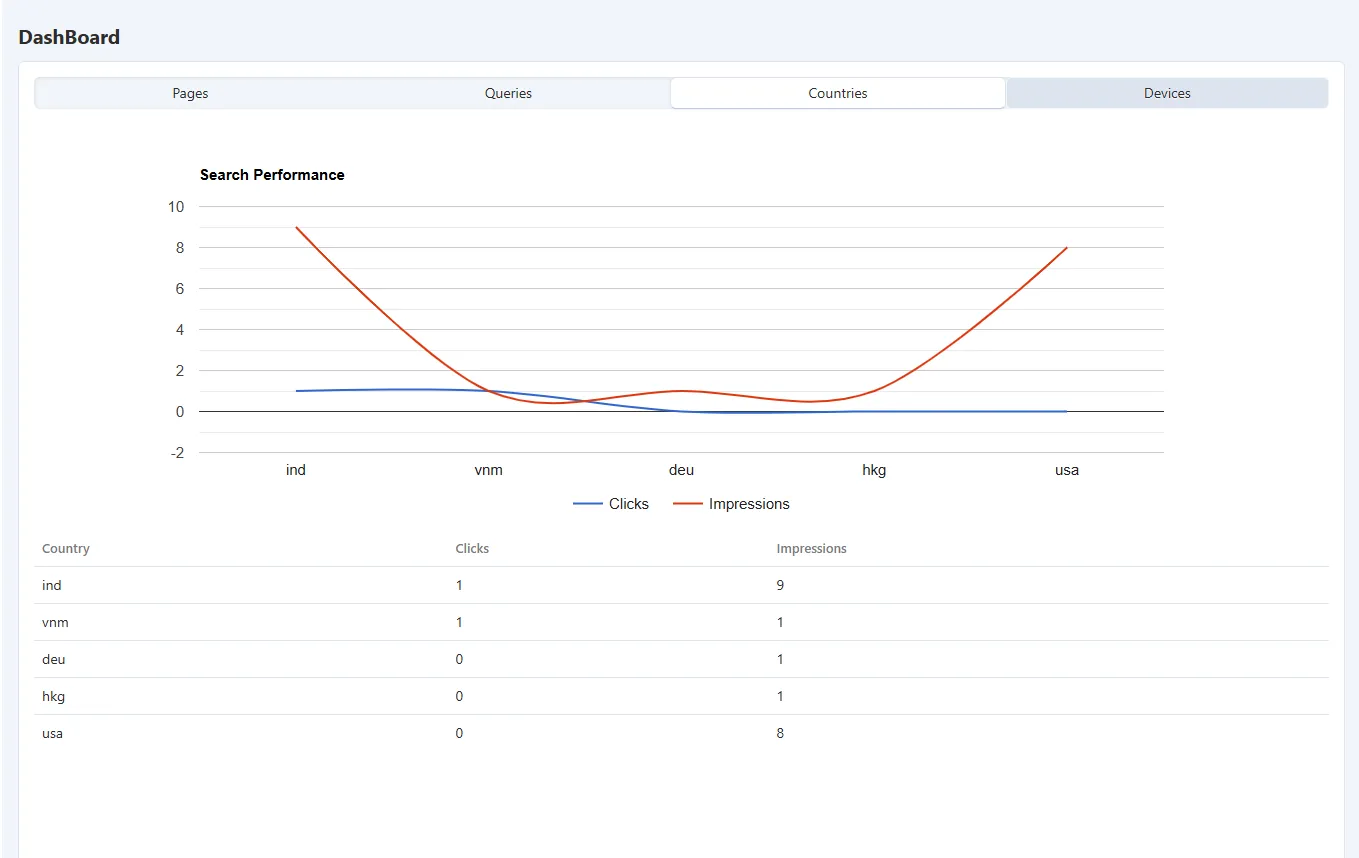Screen dimensions: 1359x858
Task: Click the ind label on the chart x-axis
Action: pyautogui.click(x=296, y=470)
